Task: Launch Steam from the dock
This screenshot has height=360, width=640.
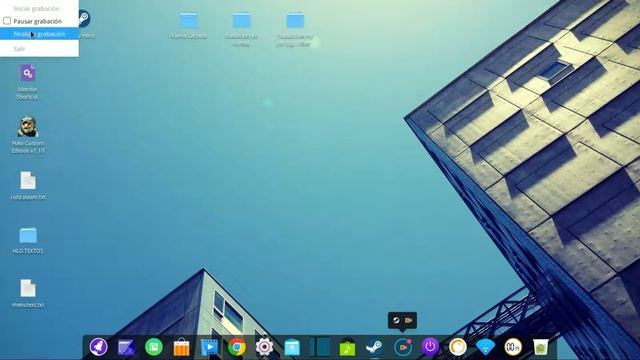Action: [374, 347]
